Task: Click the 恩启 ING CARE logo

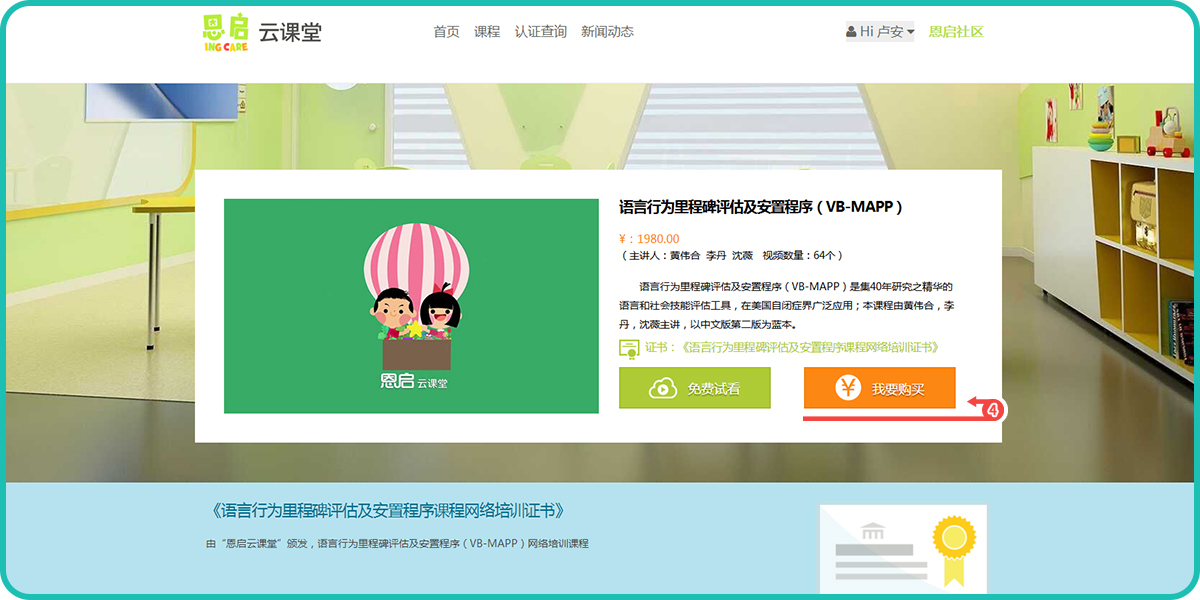Action: [225, 32]
